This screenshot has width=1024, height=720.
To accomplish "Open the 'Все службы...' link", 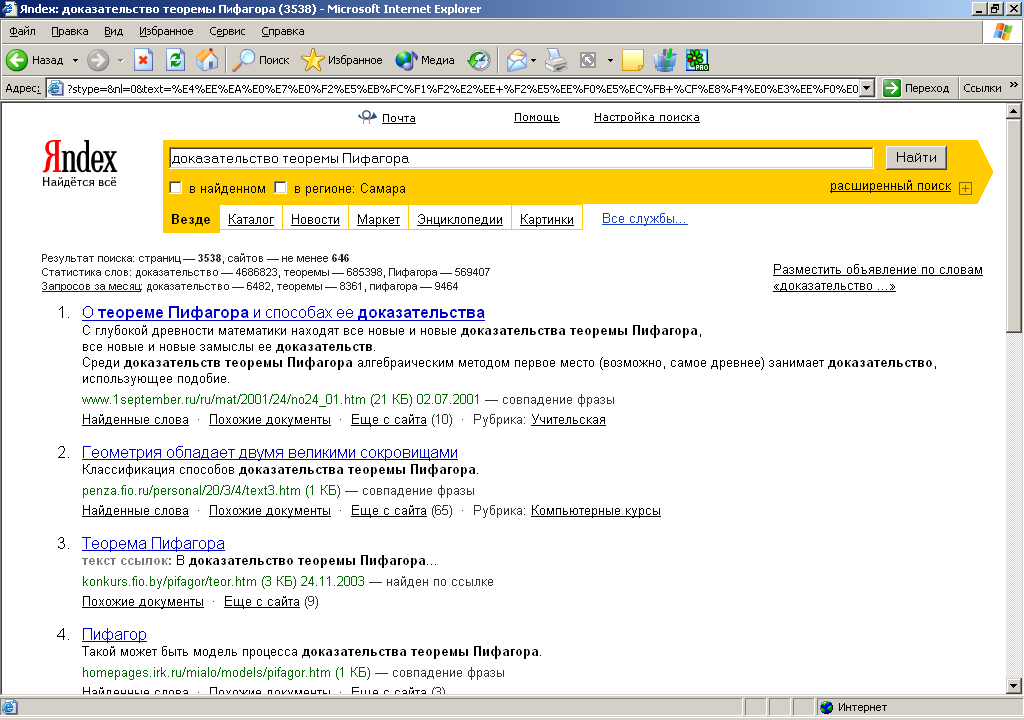I will [645, 219].
